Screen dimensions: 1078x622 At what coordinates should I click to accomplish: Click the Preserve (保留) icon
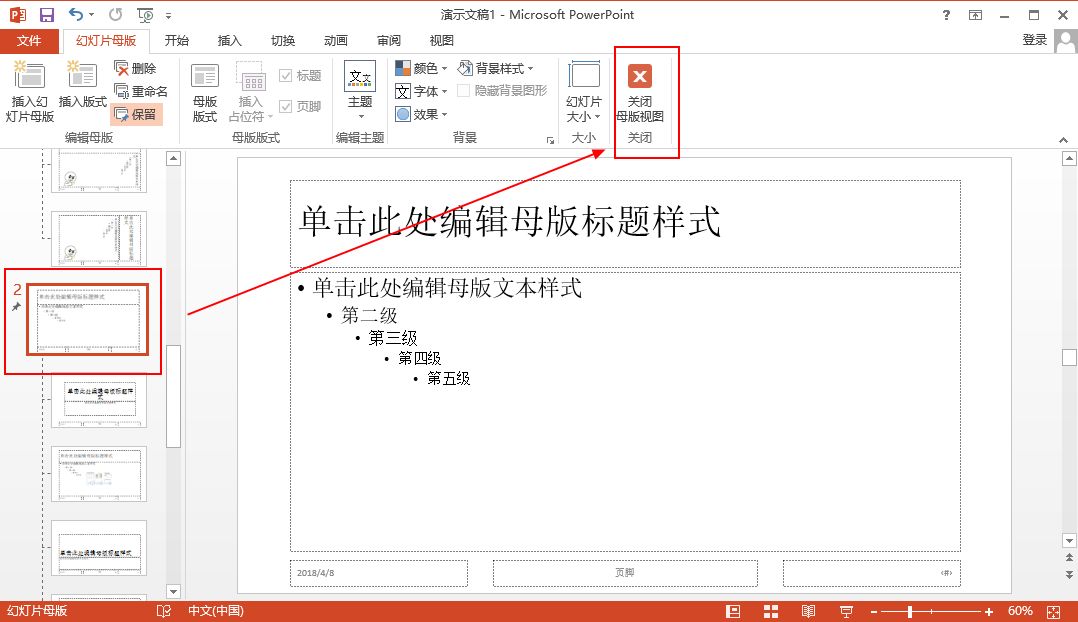[122, 114]
